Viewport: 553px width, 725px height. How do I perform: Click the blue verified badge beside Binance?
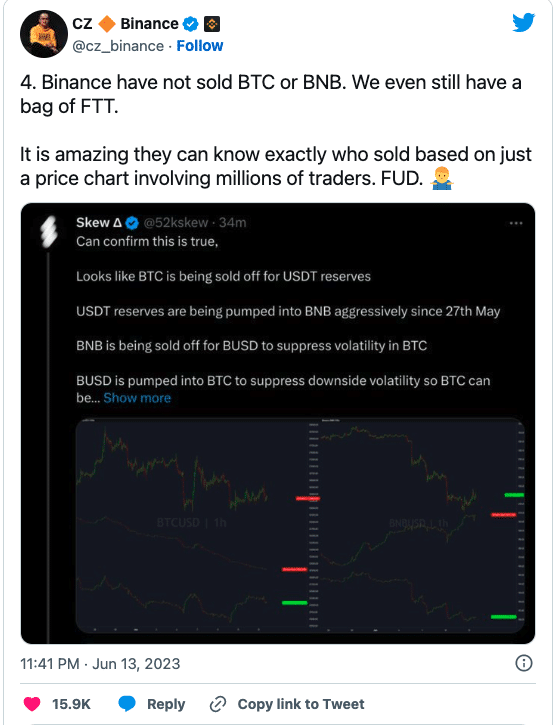coord(190,24)
